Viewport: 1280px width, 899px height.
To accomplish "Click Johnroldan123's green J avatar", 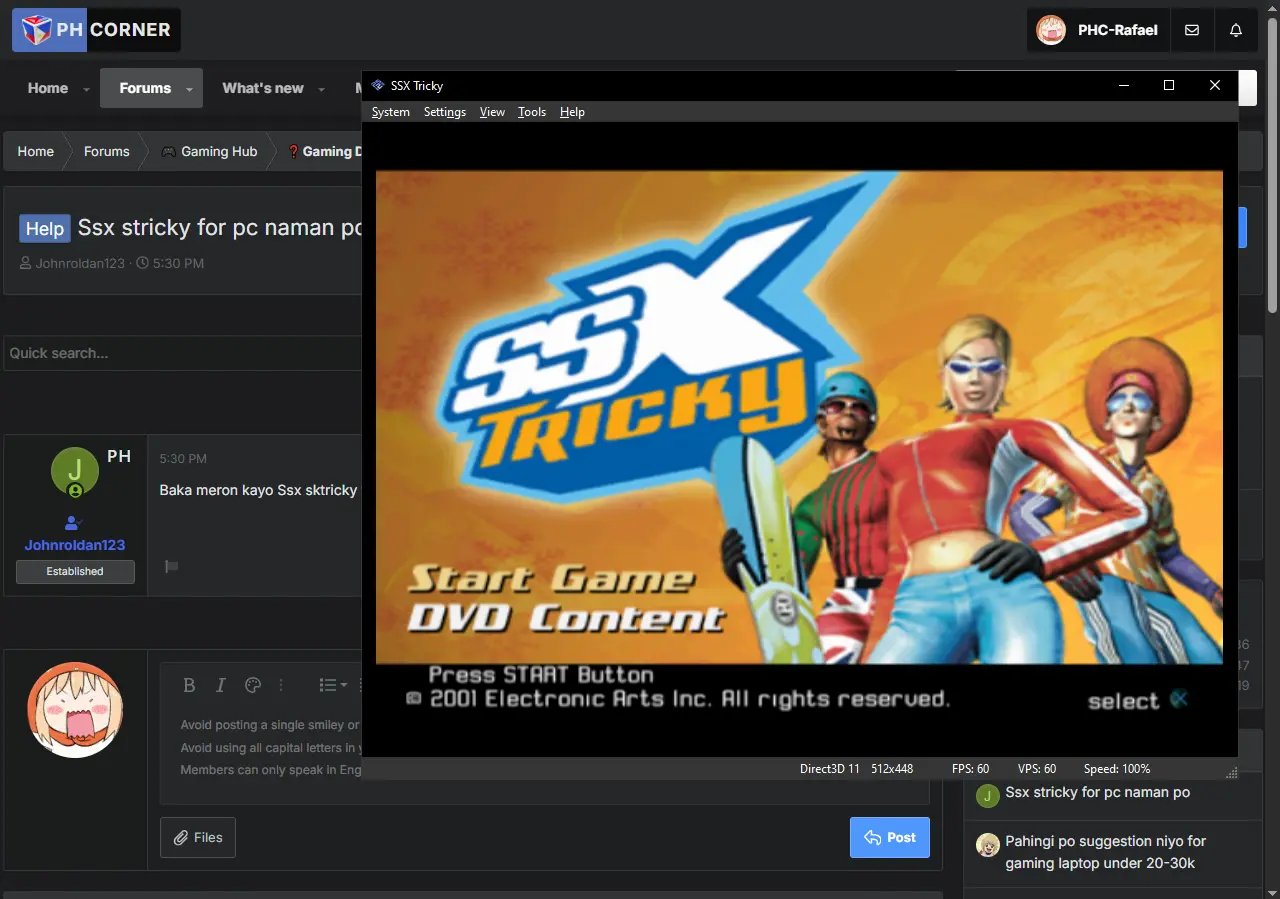I will [x=75, y=471].
